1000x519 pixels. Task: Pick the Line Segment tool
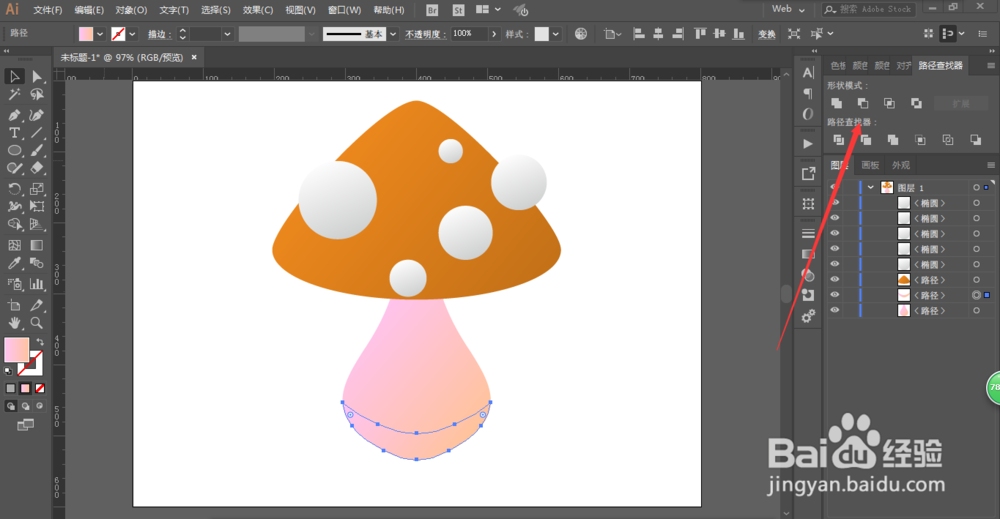pyautogui.click(x=37, y=133)
